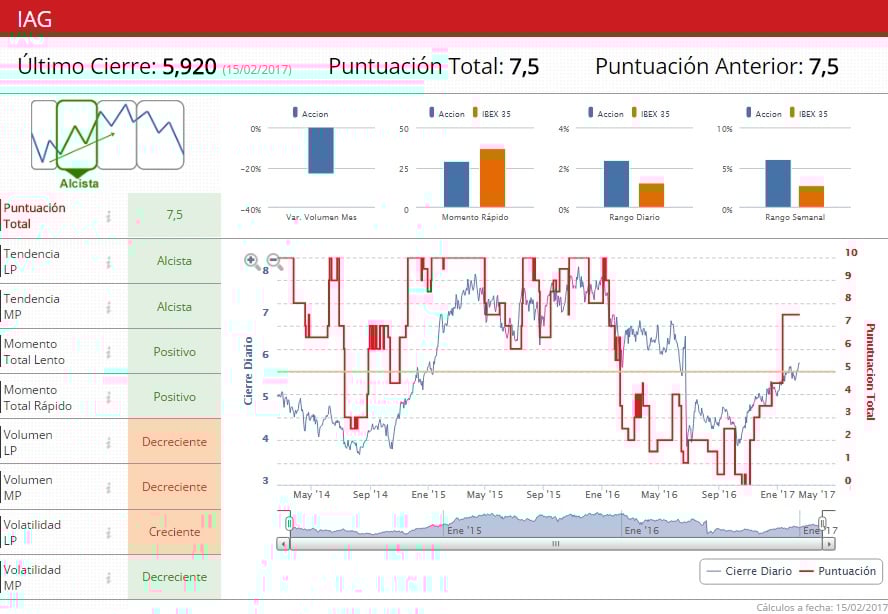The width and height of the screenshot is (888, 614).
Task: Click the Puntuación Anterior 7,5 header text
Action: pyautogui.click(x=717, y=67)
